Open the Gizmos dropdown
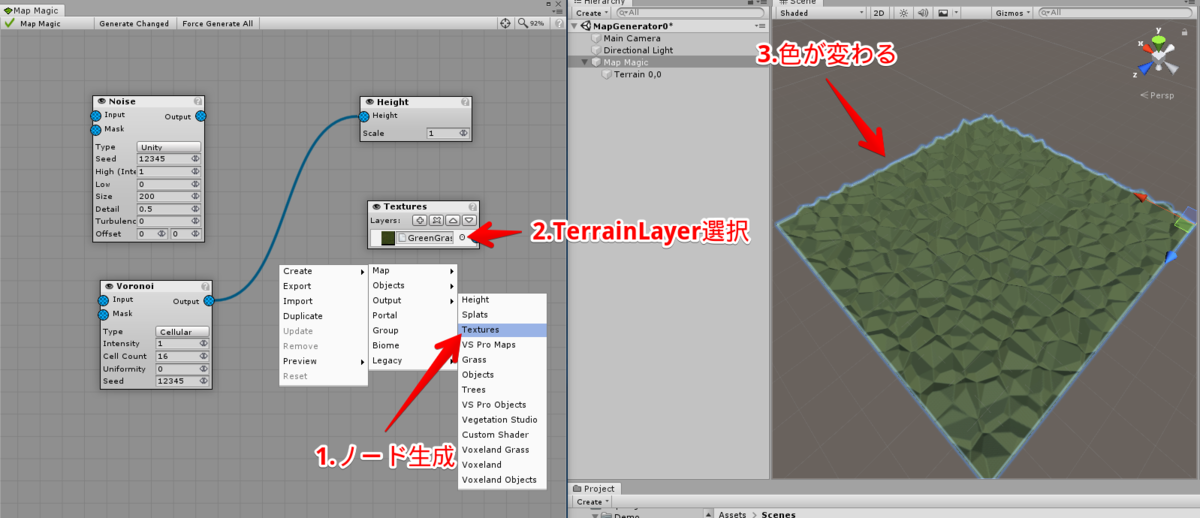 click(x=1013, y=13)
